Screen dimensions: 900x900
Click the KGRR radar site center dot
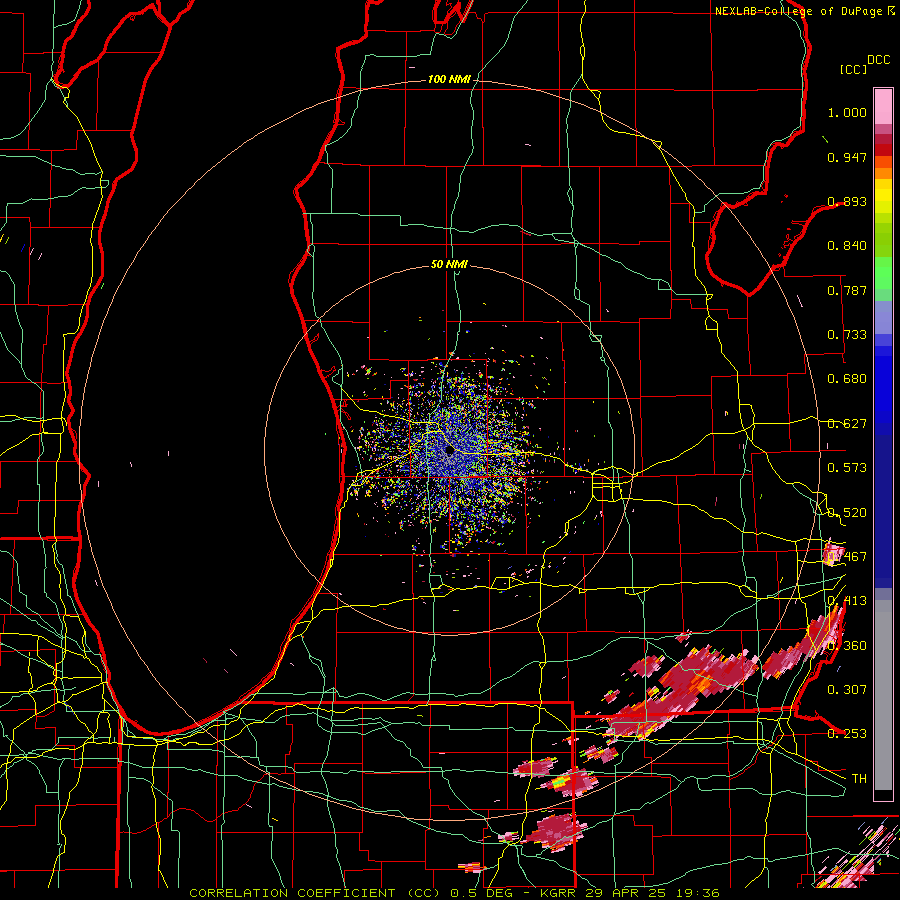tap(449, 451)
